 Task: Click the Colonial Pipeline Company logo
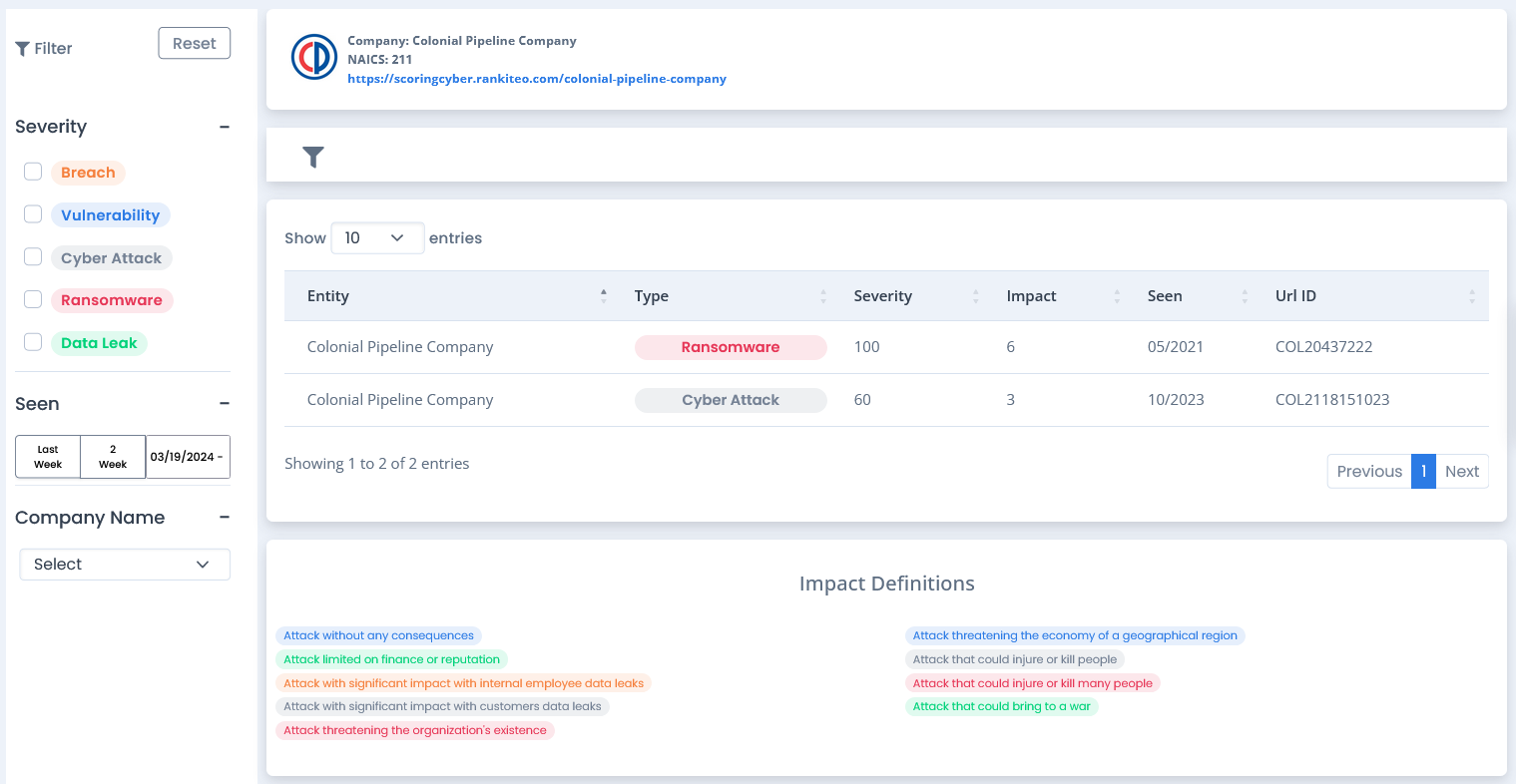tap(313, 58)
